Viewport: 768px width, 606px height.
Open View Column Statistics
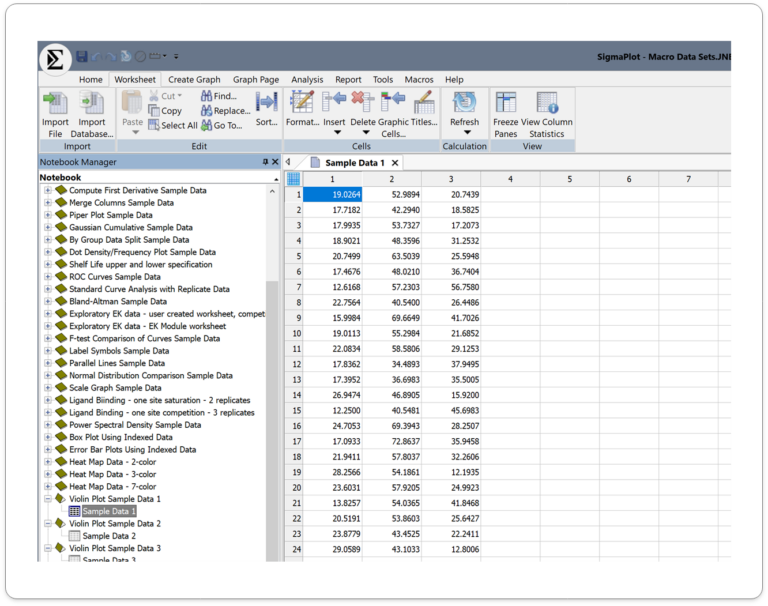tap(547, 103)
